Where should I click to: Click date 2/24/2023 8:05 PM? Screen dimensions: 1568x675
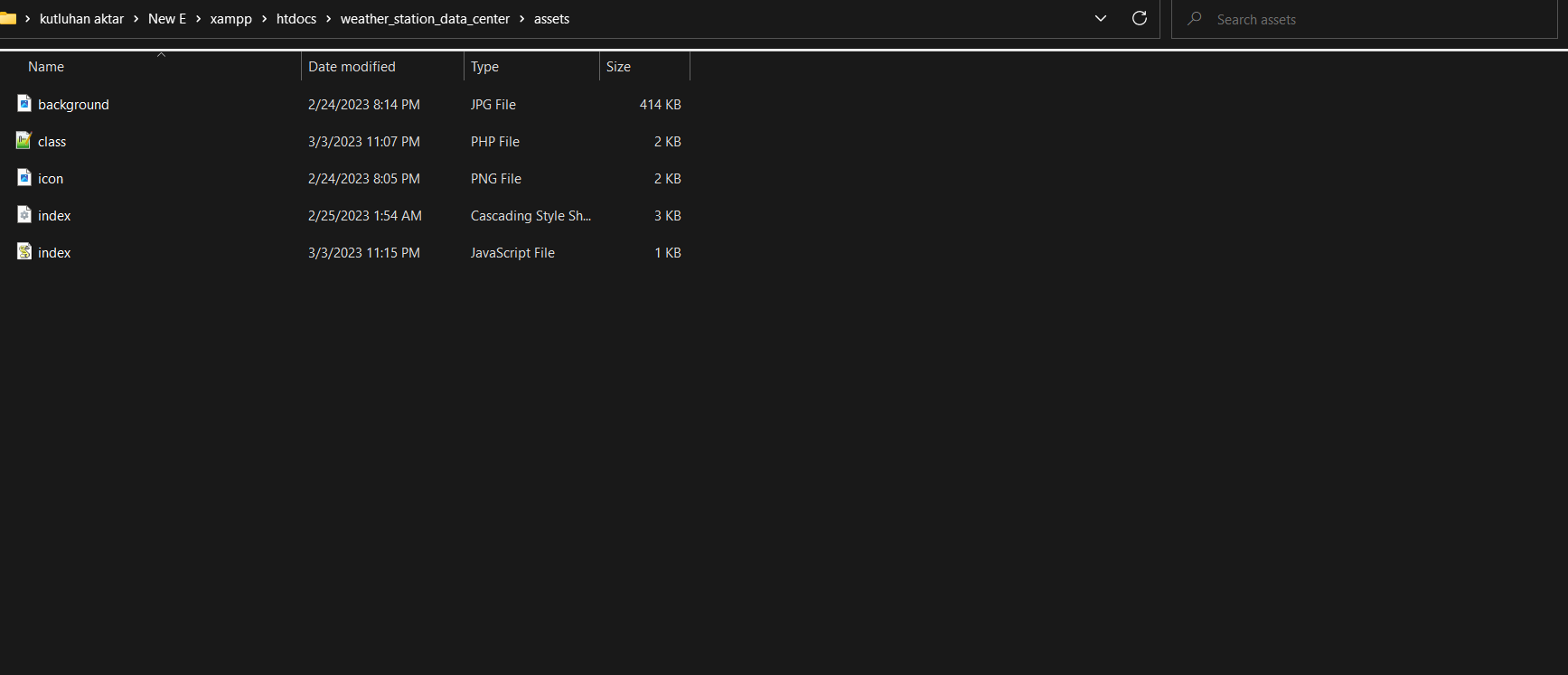click(364, 179)
